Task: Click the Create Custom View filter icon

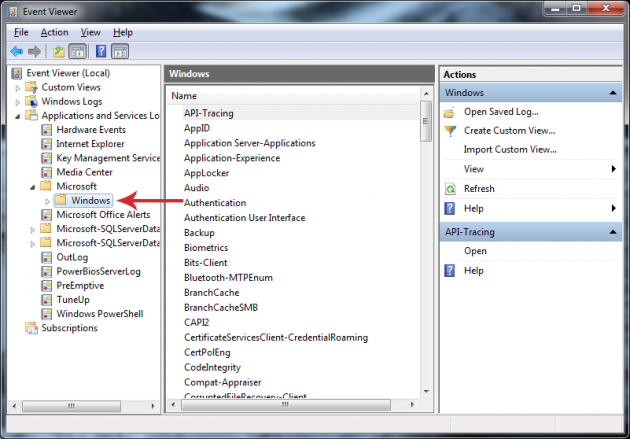Action: [450, 131]
